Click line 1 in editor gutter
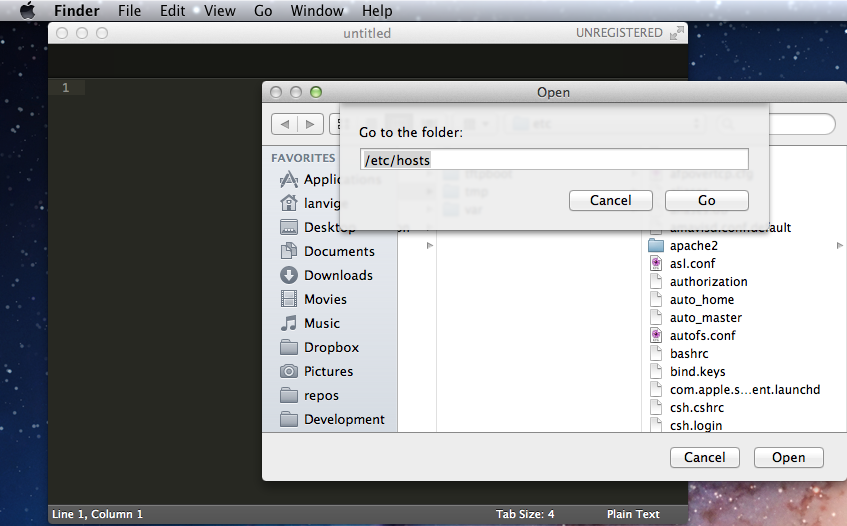Screen dimensions: 847x526 (66, 87)
